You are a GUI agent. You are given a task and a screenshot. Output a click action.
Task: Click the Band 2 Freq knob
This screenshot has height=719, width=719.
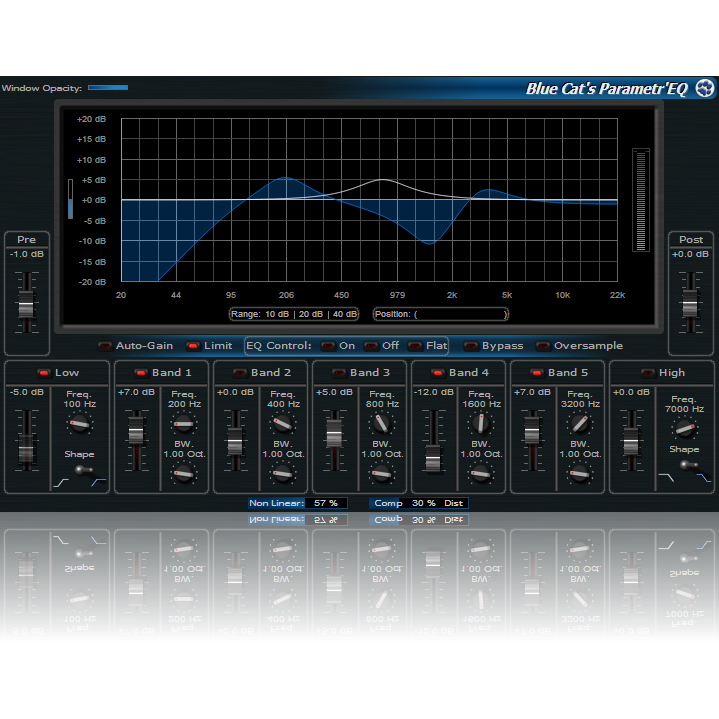click(x=283, y=424)
